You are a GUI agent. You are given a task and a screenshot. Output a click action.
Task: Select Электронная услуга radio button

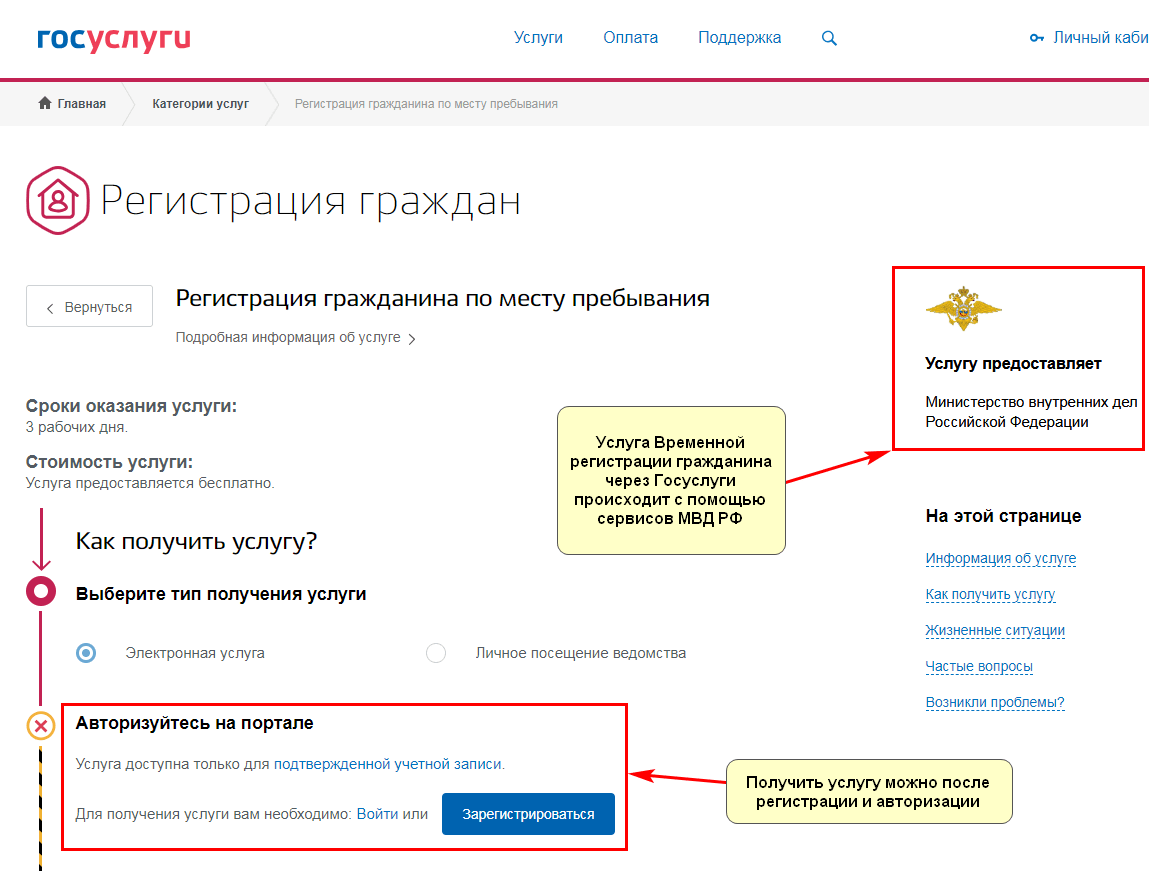coord(86,653)
